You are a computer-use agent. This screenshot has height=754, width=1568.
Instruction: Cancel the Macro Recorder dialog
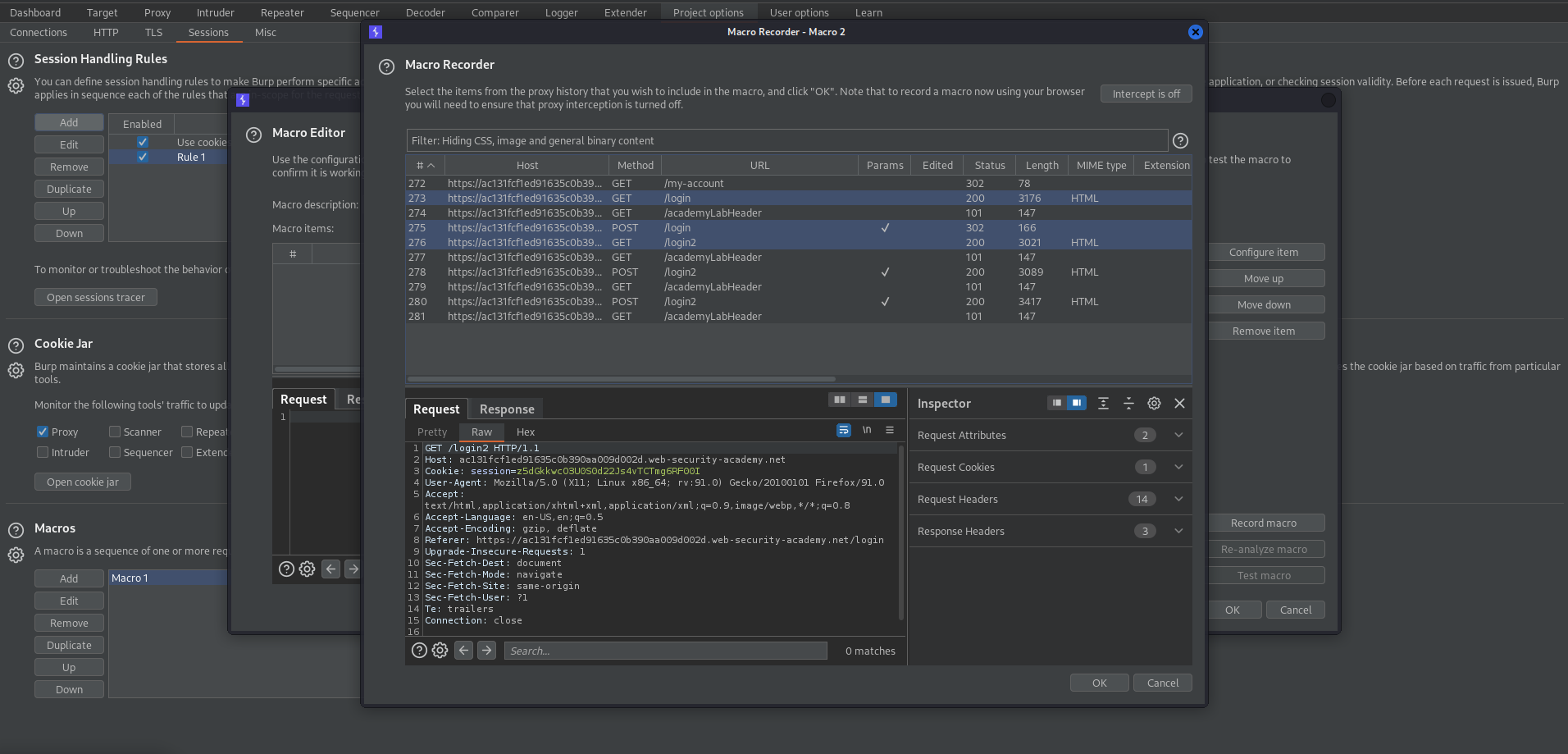[1163, 683]
